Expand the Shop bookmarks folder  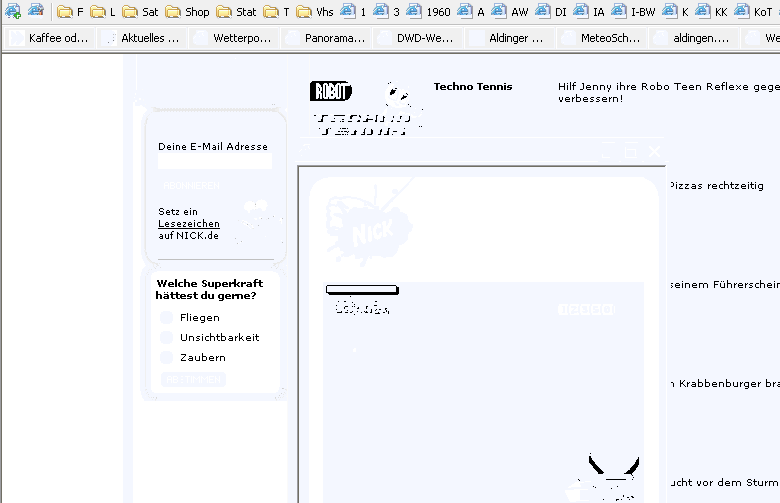188,12
